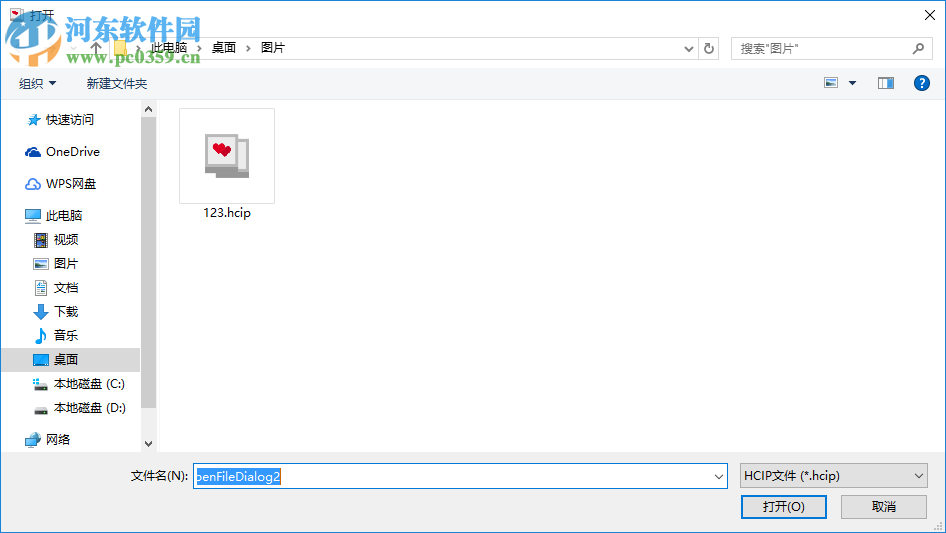Click the 取消 button
Image resolution: width=946 pixels, height=533 pixels.
coord(884,506)
